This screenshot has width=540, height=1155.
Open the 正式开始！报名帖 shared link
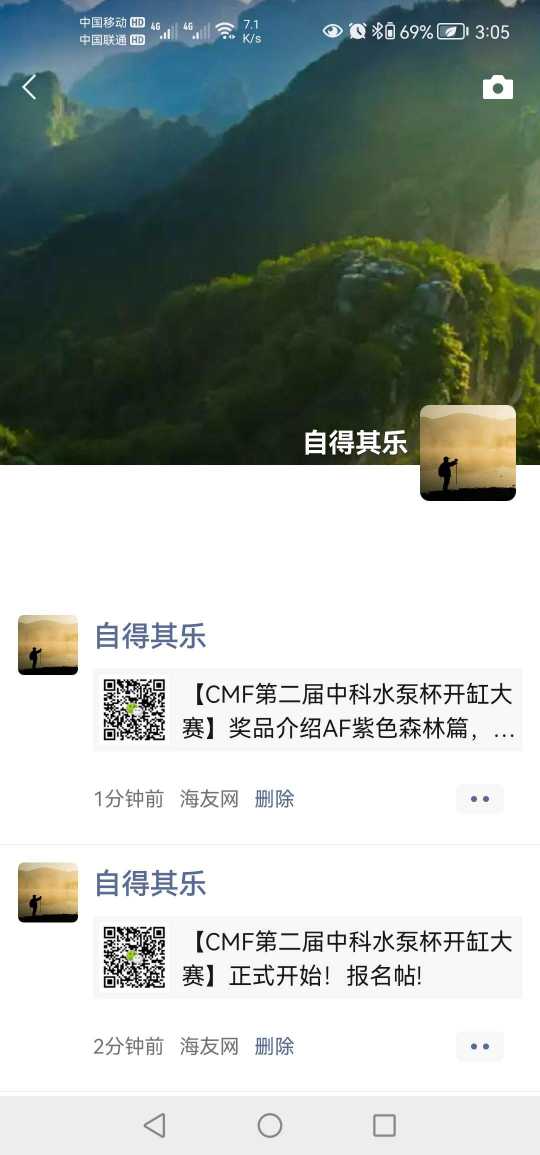[x=308, y=958]
